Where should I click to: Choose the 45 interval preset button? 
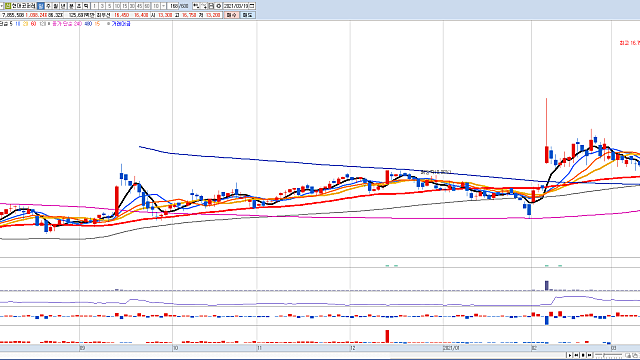tap(139, 6)
